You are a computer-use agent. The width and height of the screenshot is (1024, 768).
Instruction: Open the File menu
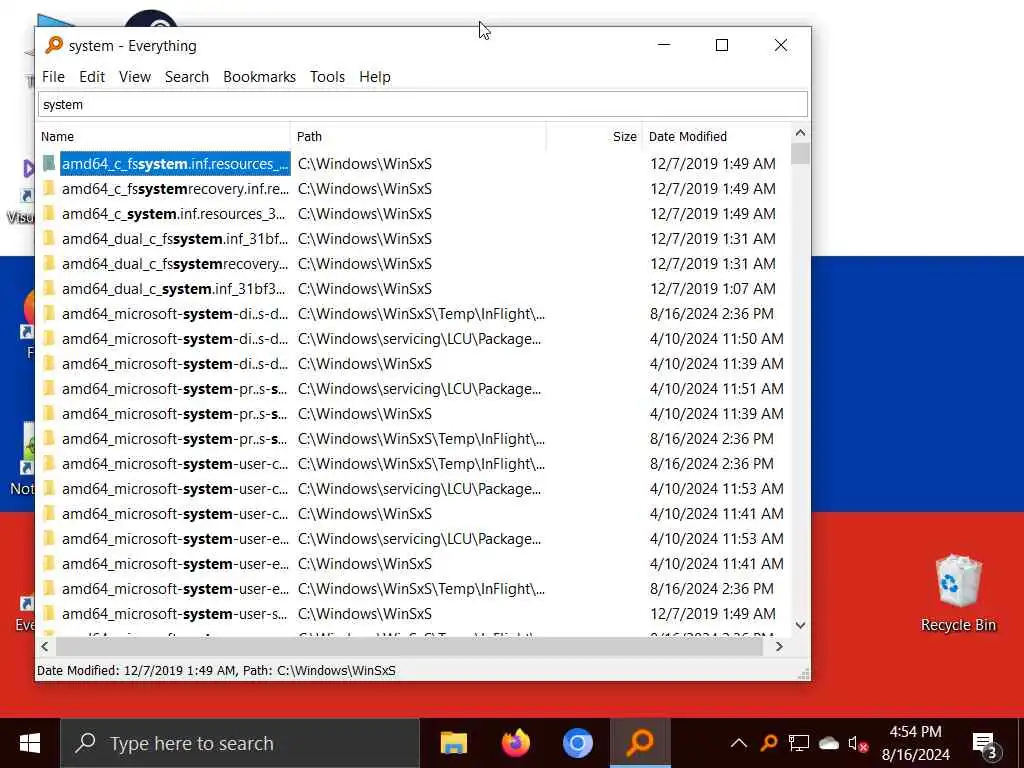pos(53,77)
